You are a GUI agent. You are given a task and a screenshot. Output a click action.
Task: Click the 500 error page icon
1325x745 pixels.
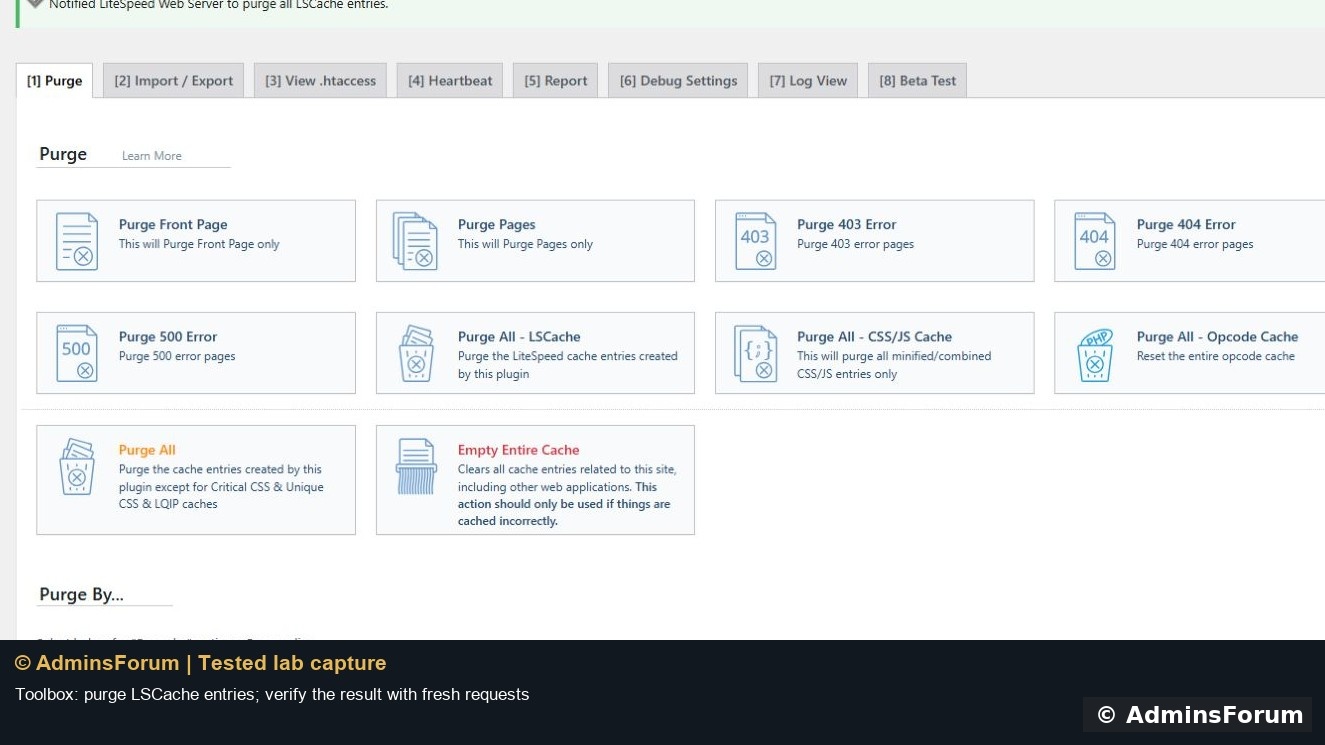(77, 353)
